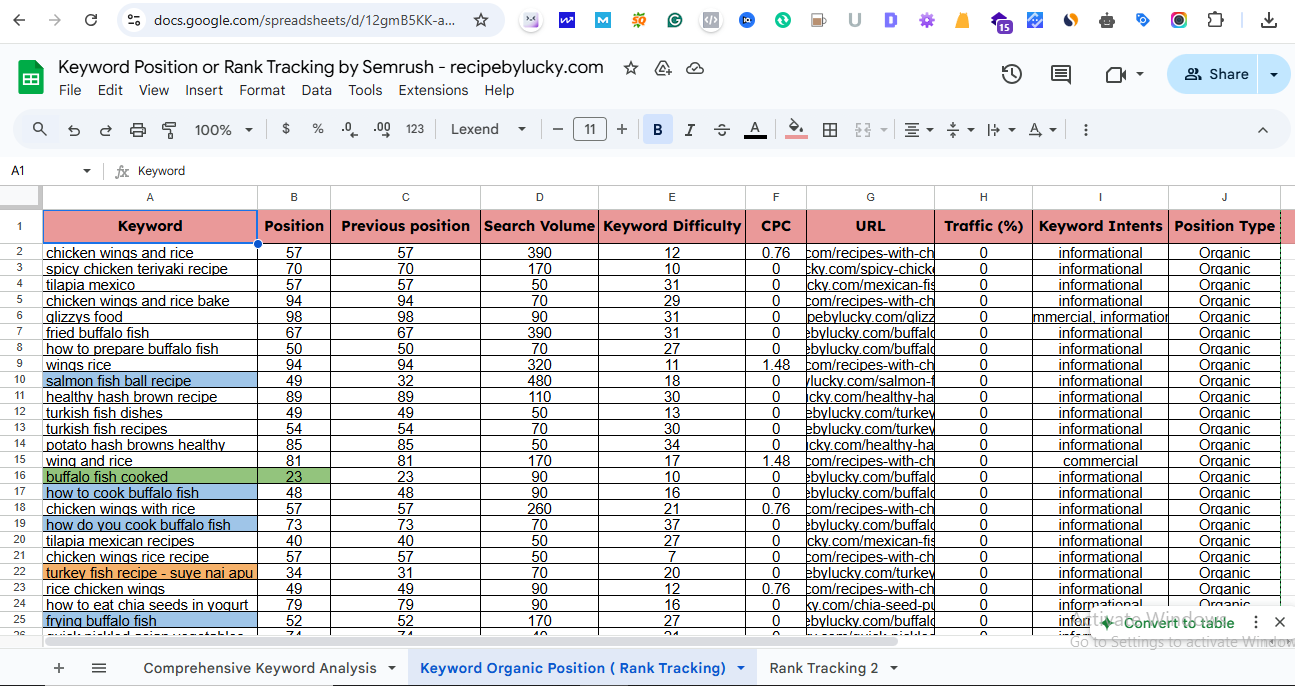Increase the font size
The width and height of the screenshot is (1295, 686).
(x=622, y=129)
